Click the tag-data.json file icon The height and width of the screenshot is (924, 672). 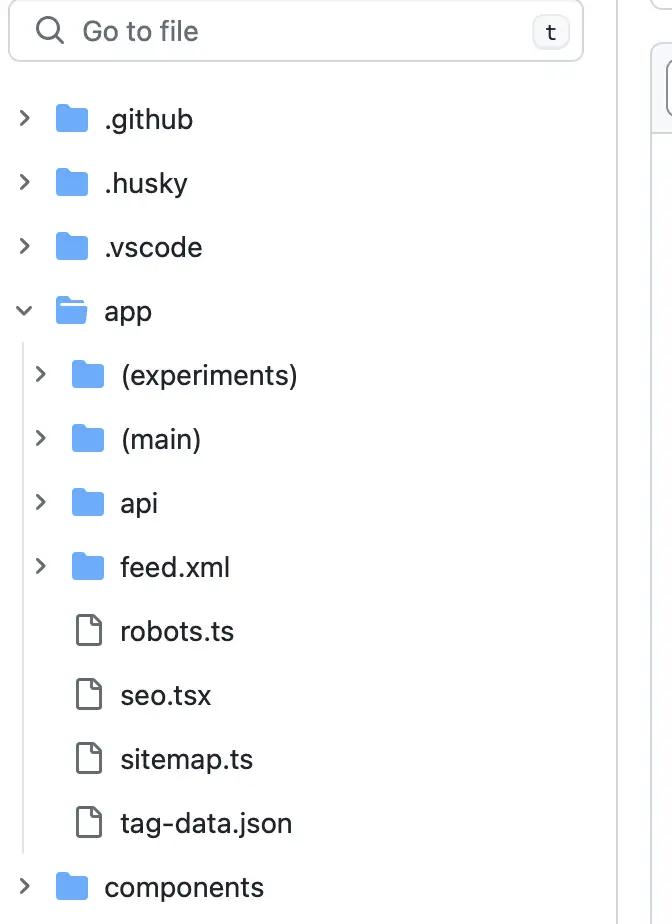89,822
